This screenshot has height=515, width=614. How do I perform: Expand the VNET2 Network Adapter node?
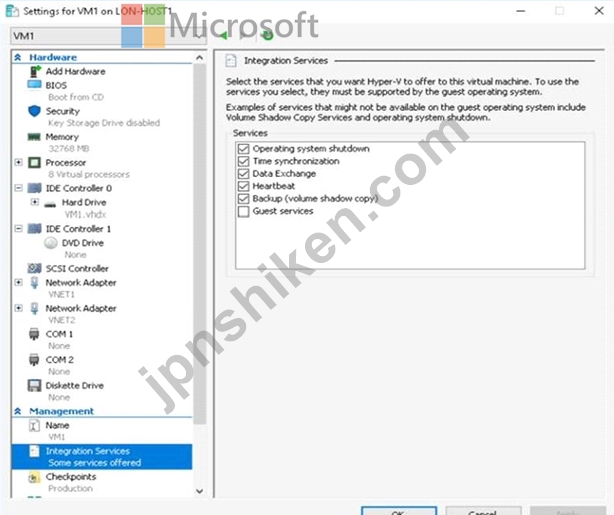coord(18,308)
